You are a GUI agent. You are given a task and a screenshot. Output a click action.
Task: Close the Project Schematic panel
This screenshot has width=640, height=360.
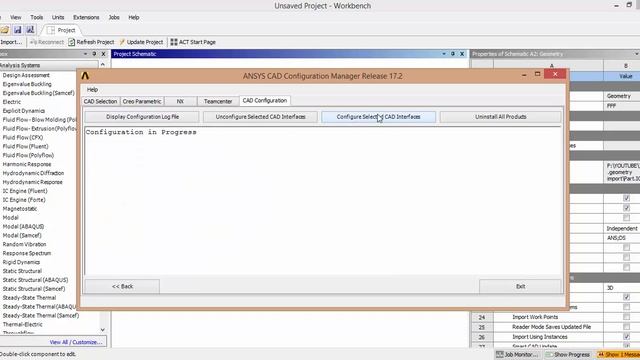click(x=462, y=54)
